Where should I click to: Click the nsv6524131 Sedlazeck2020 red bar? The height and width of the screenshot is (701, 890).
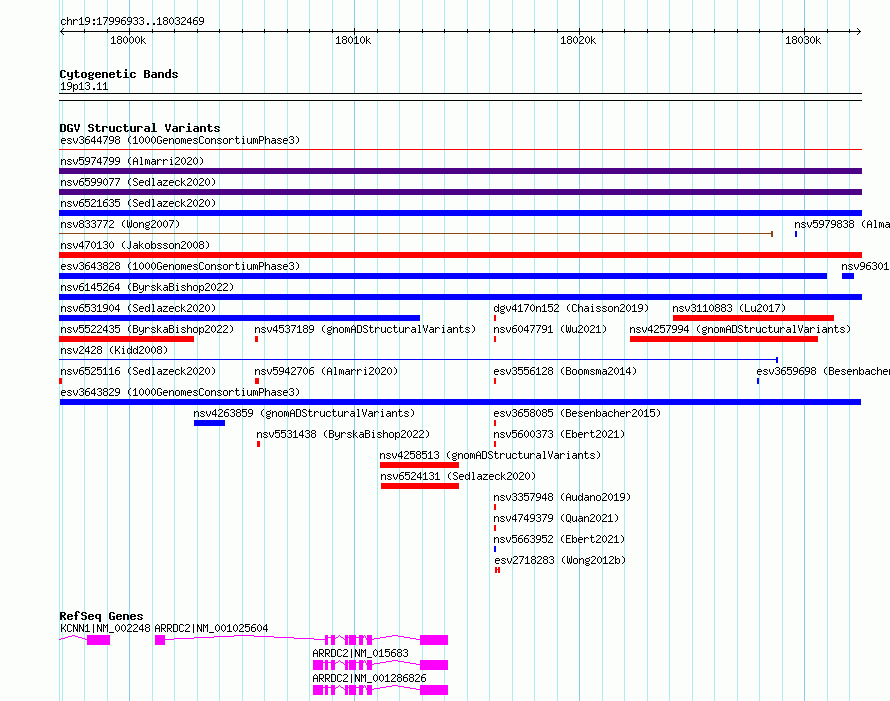[419, 486]
